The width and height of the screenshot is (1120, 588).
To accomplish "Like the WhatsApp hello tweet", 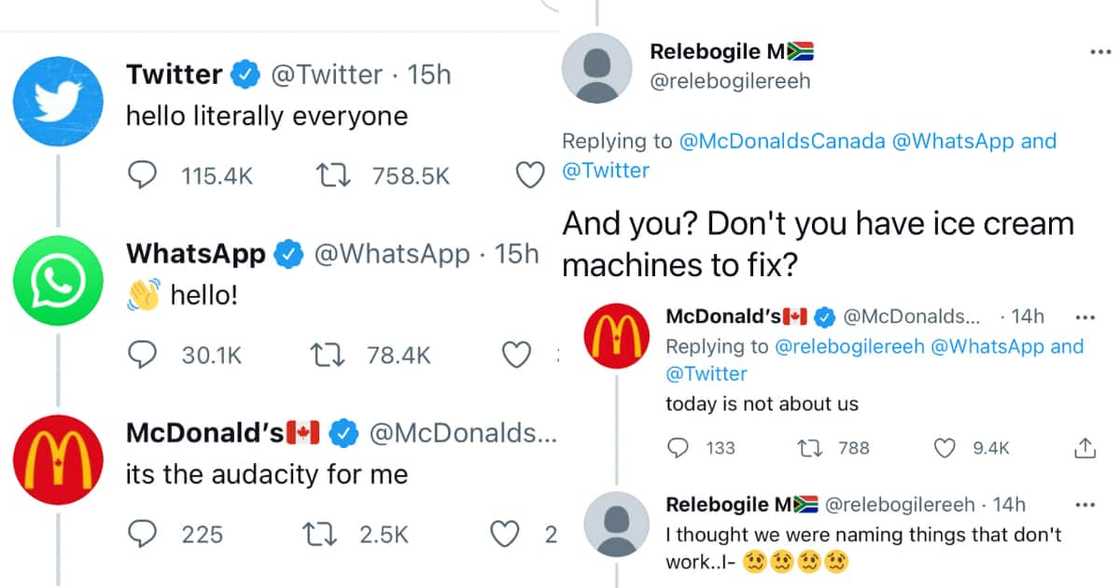I will (515, 355).
